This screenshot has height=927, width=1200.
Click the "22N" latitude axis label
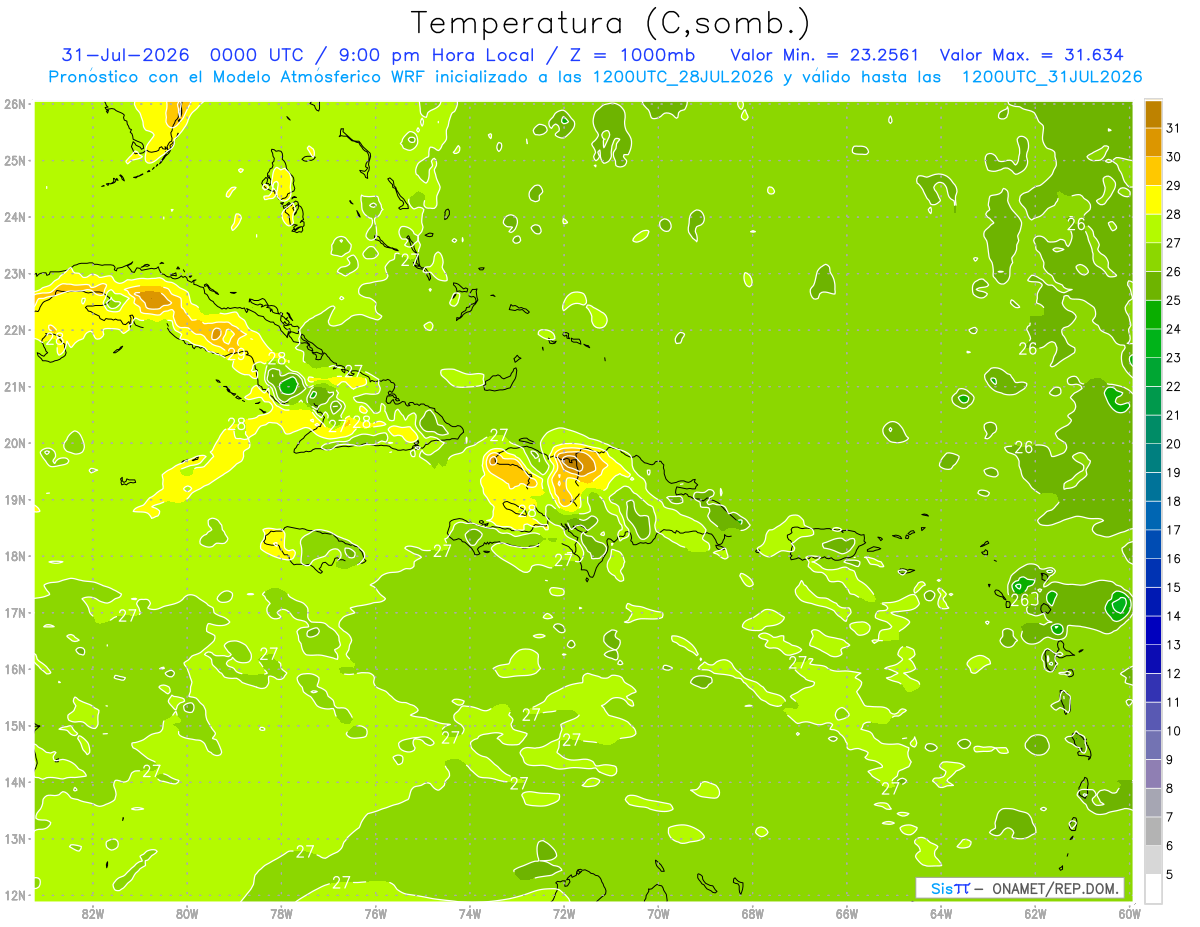[x=14, y=330]
